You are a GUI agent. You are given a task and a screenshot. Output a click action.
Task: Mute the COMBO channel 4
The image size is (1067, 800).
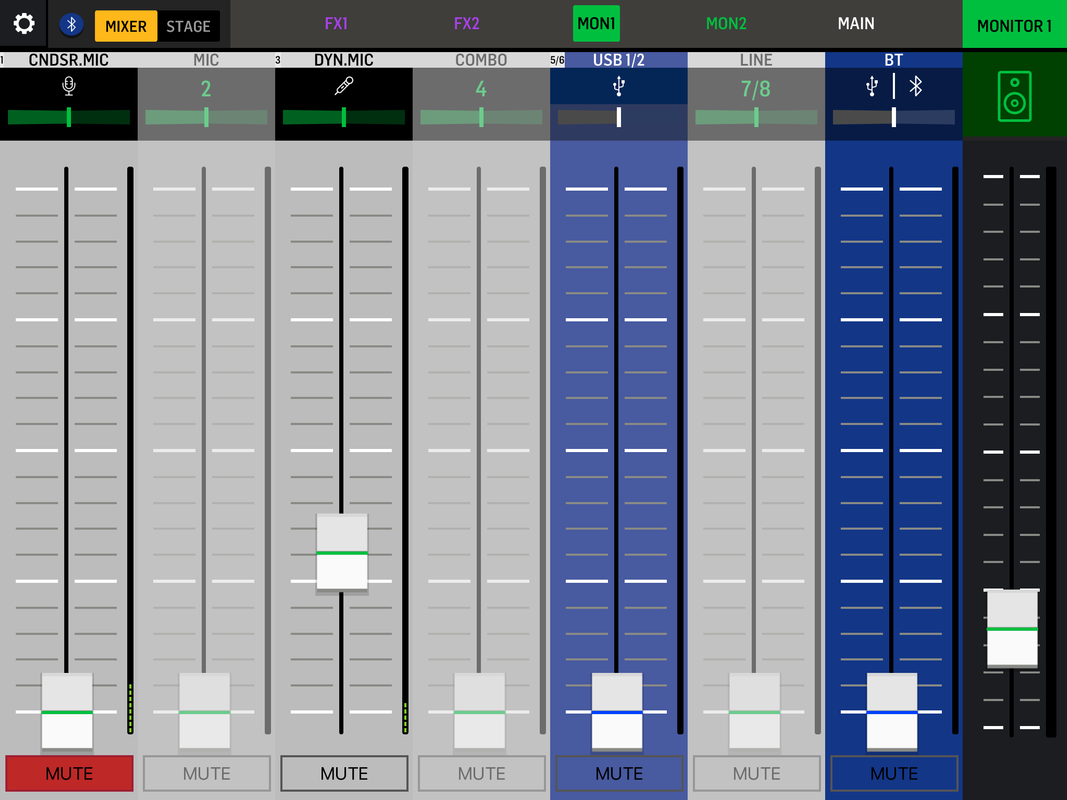coord(482,773)
